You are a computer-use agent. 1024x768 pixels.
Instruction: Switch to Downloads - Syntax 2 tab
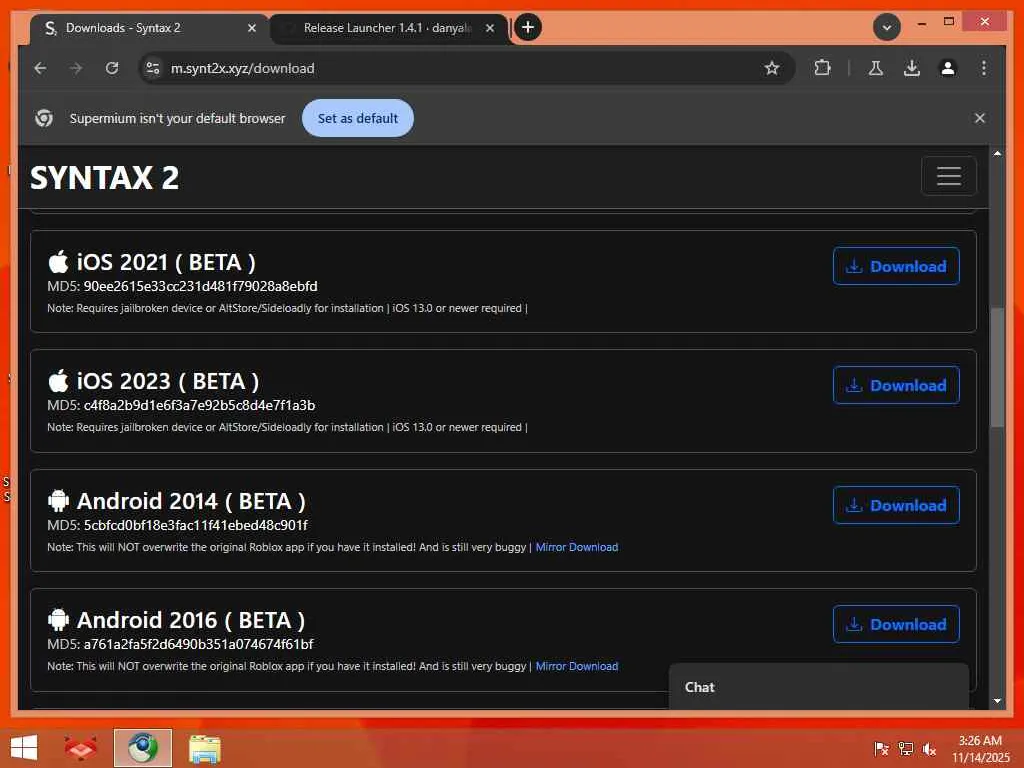150,28
